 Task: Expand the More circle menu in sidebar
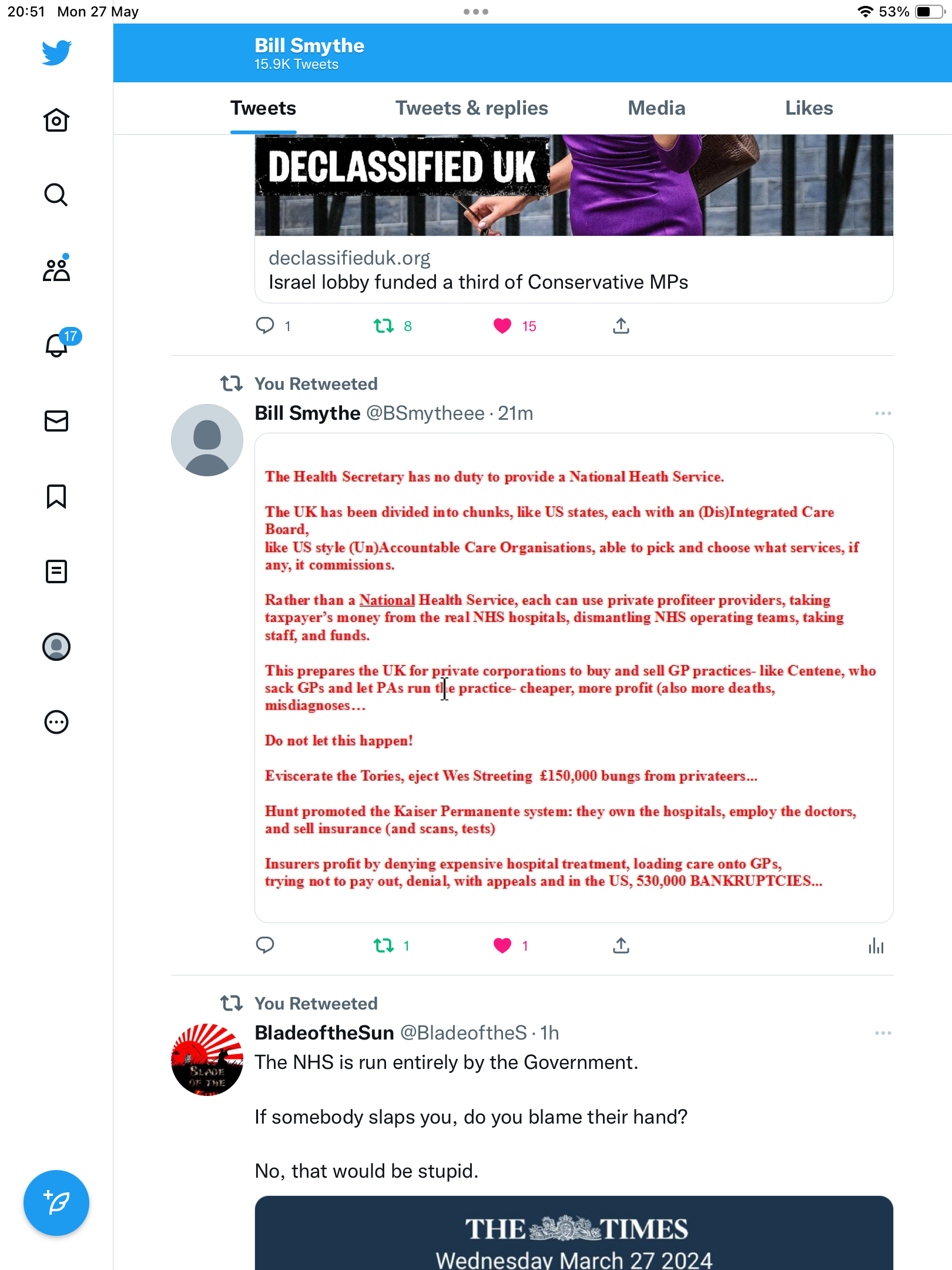[x=56, y=722]
